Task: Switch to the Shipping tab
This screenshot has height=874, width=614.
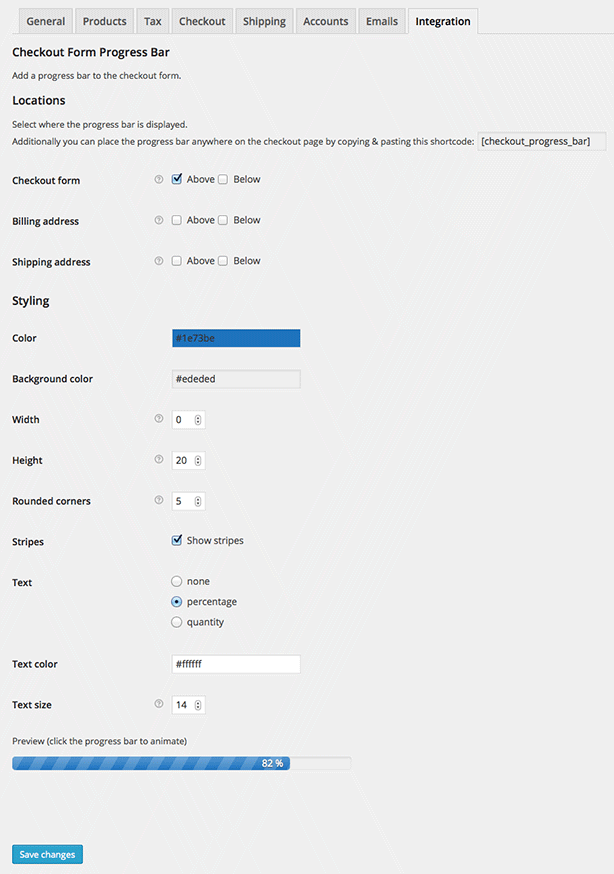Action: pos(264,21)
